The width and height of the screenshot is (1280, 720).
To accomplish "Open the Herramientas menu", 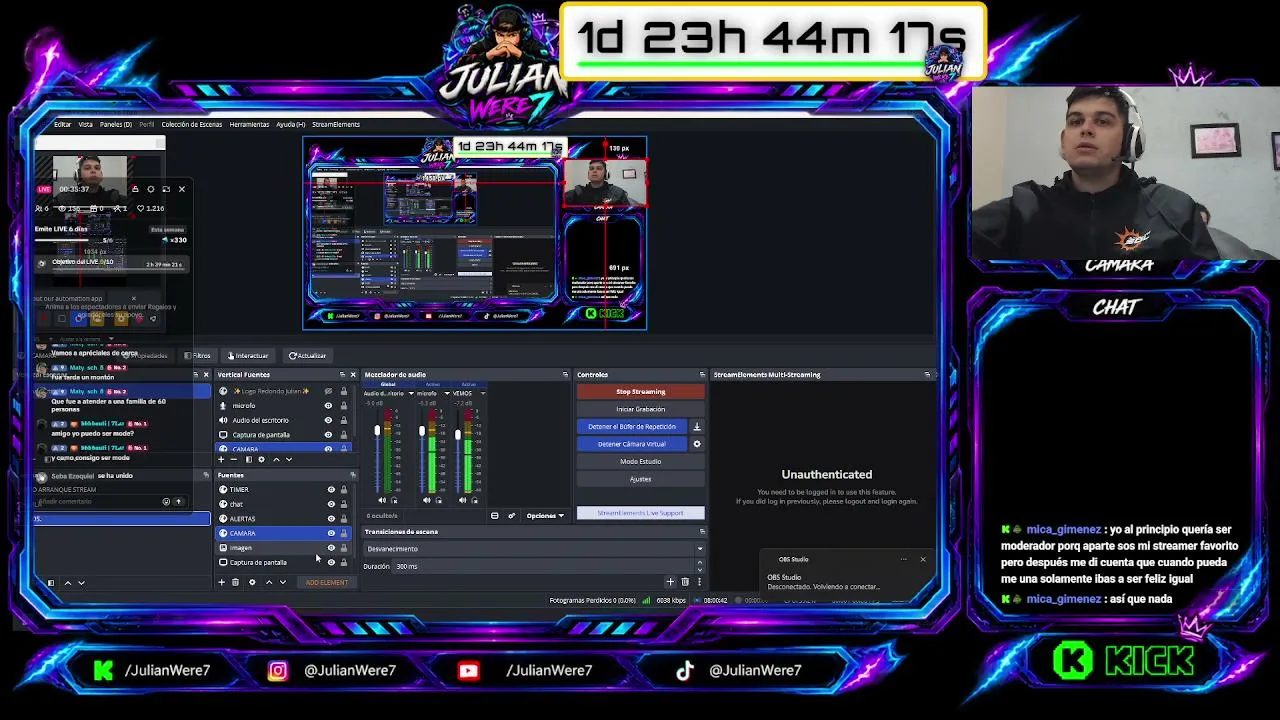I will pyautogui.click(x=249, y=124).
